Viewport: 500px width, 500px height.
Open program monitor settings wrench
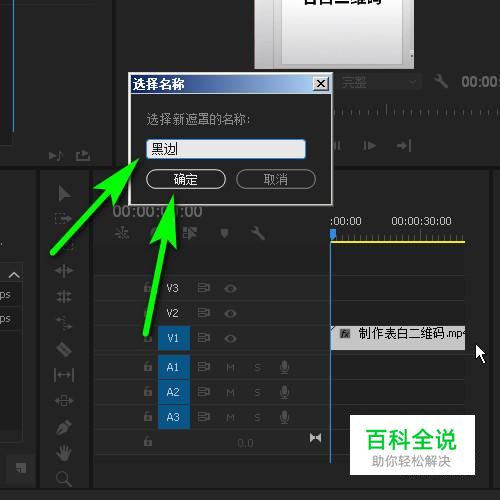click(441, 81)
